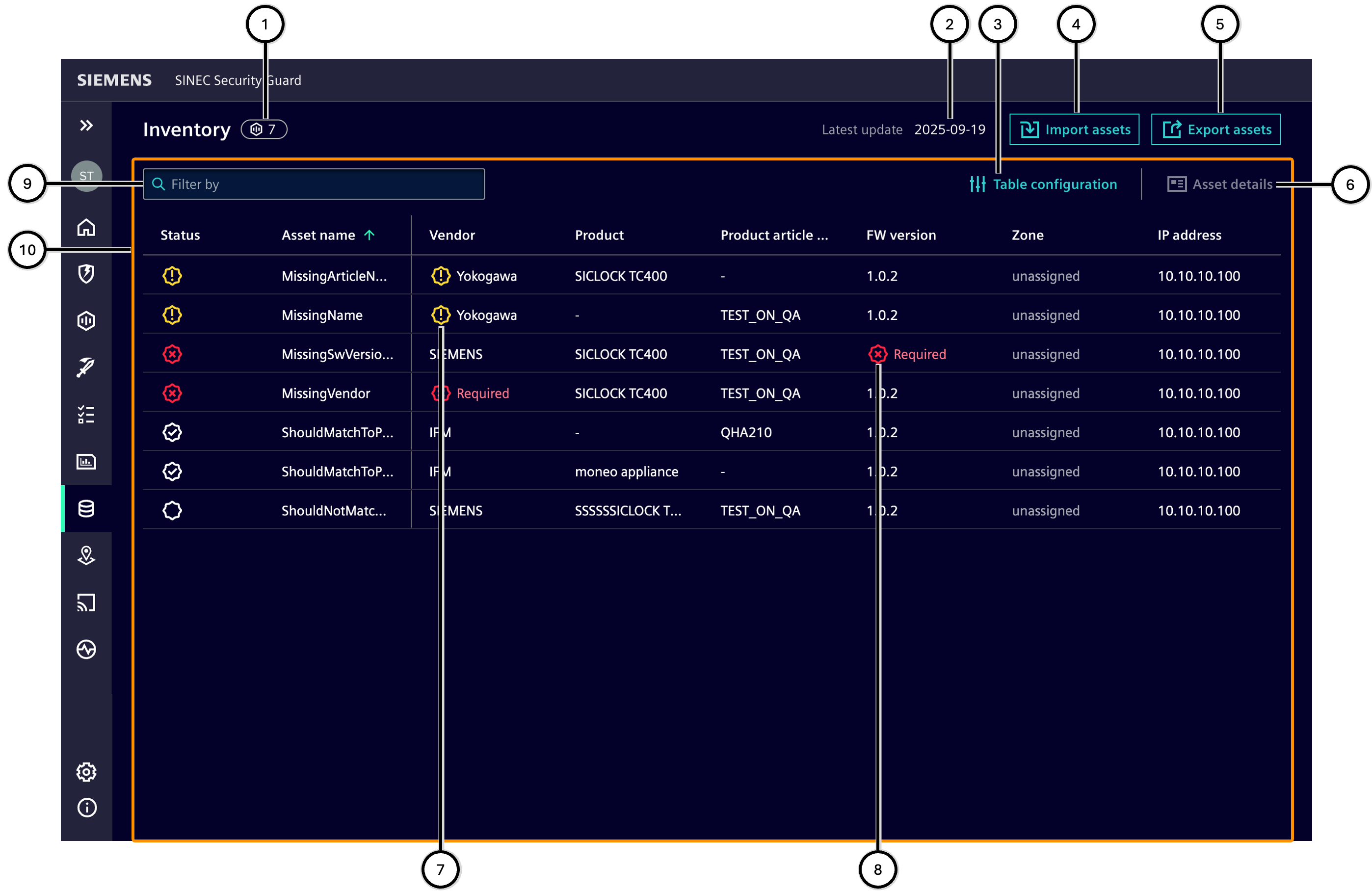This screenshot has width=1372, height=892.
Task: Open the shield security icon in sidebar
Action: click(x=86, y=274)
